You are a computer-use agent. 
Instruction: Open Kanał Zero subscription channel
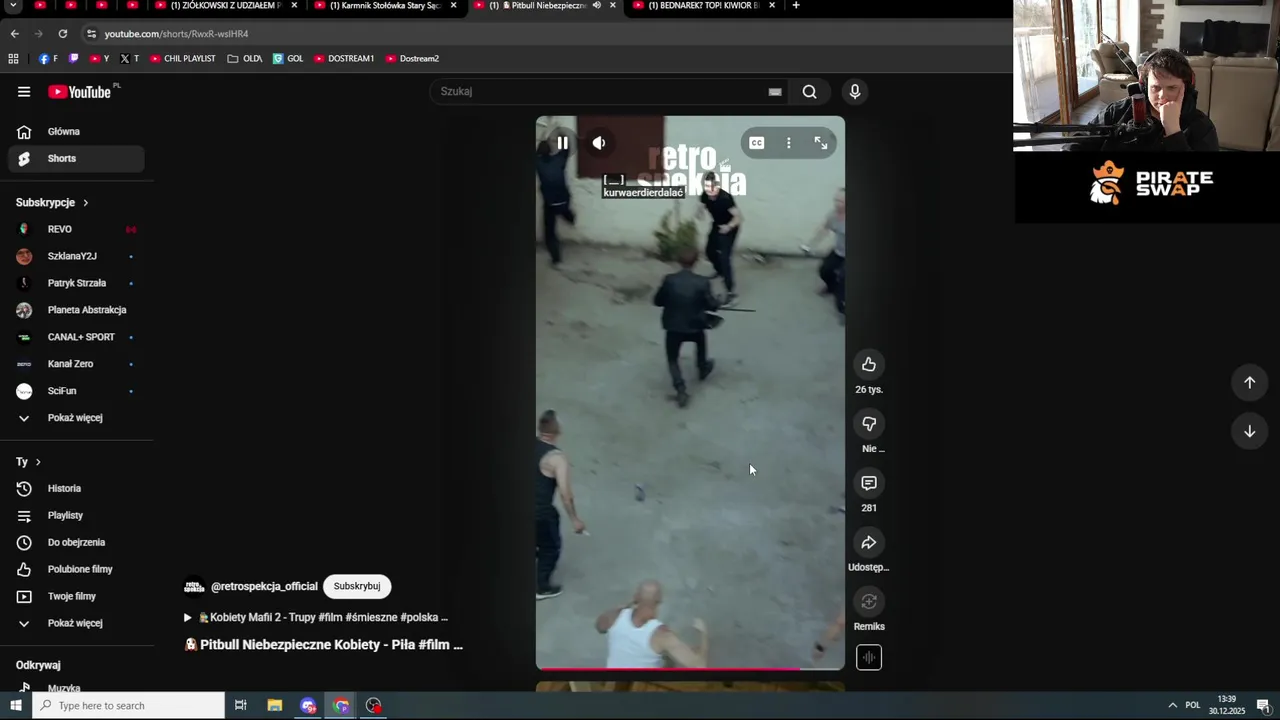(x=76, y=364)
